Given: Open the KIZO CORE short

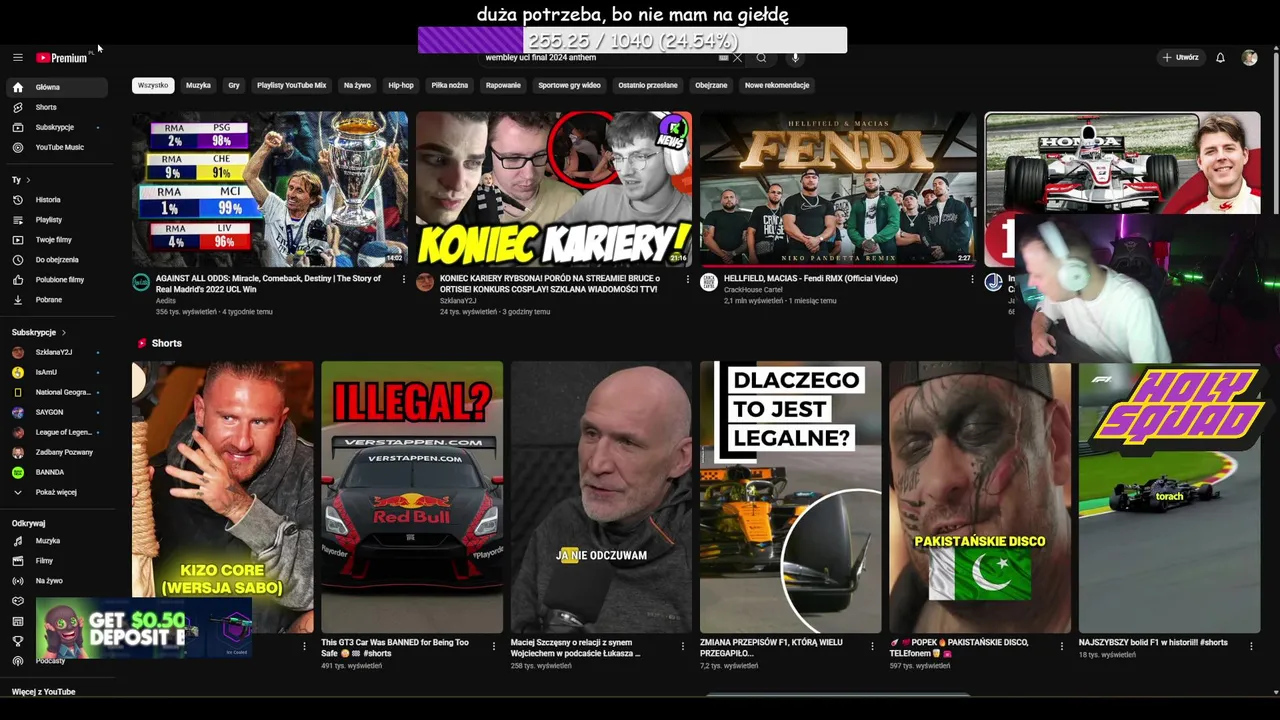Looking at the screenshot, I should coord(223,497).
